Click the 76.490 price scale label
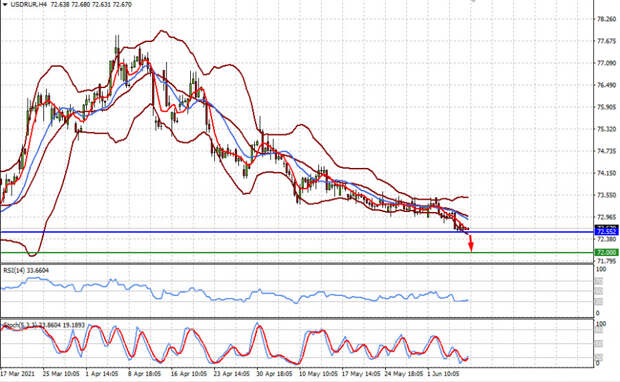Screen dimensions: 620x382 click(x=606, y=85)
